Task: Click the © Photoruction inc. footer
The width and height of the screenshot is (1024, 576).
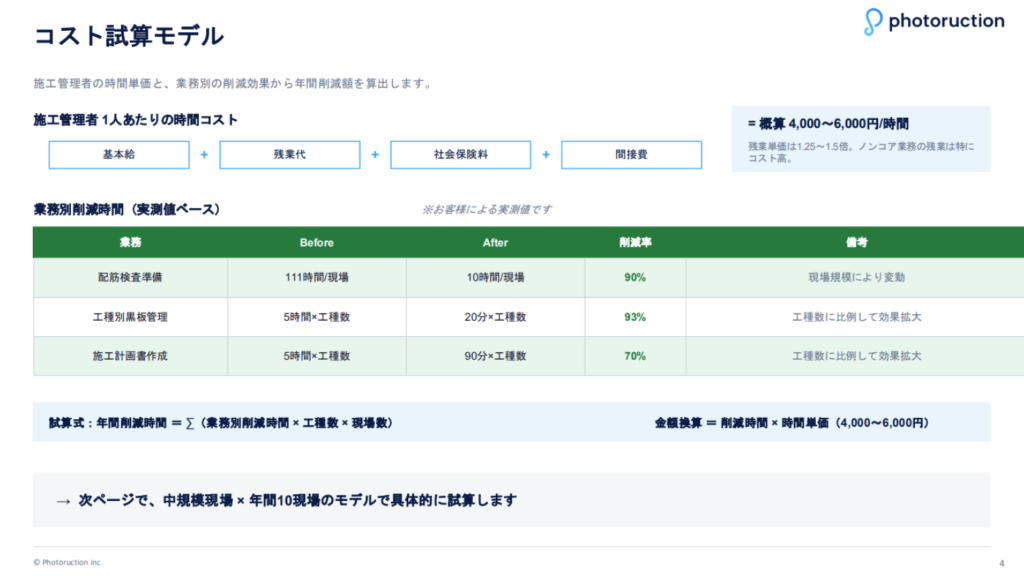Action: (68, 562)
